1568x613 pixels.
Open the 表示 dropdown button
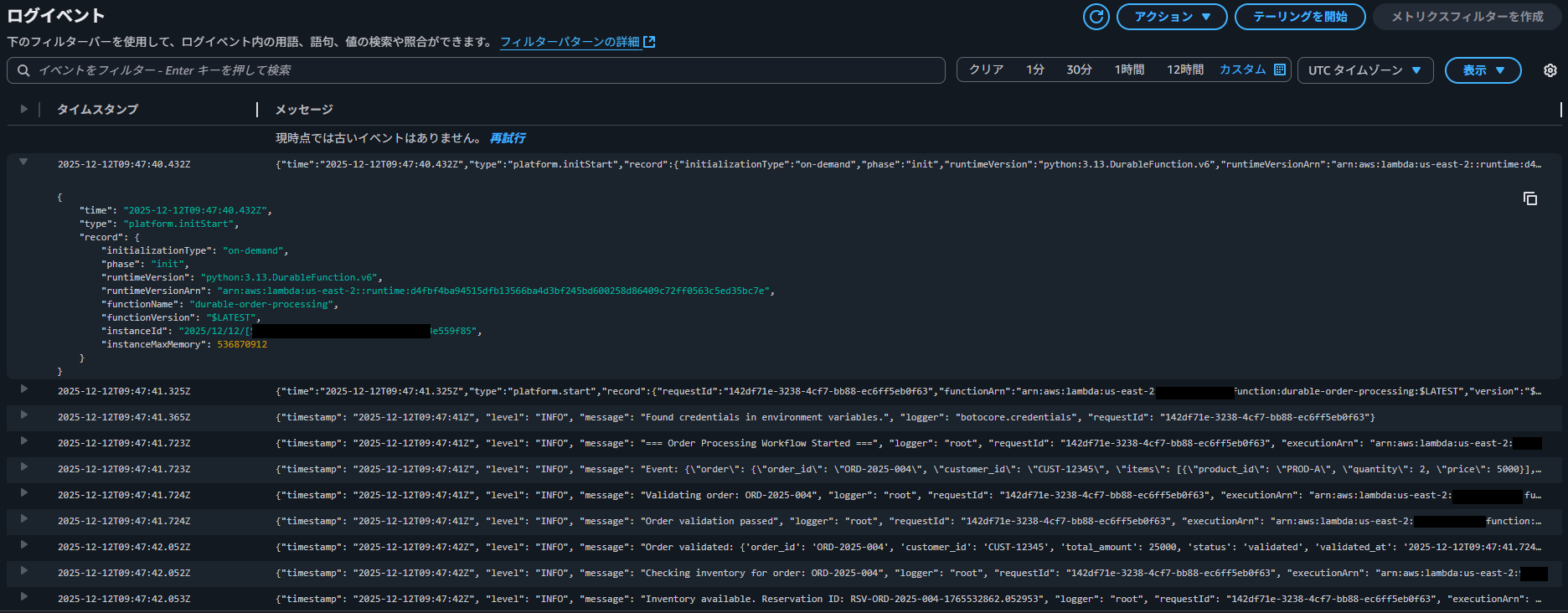pos(1483,70)
